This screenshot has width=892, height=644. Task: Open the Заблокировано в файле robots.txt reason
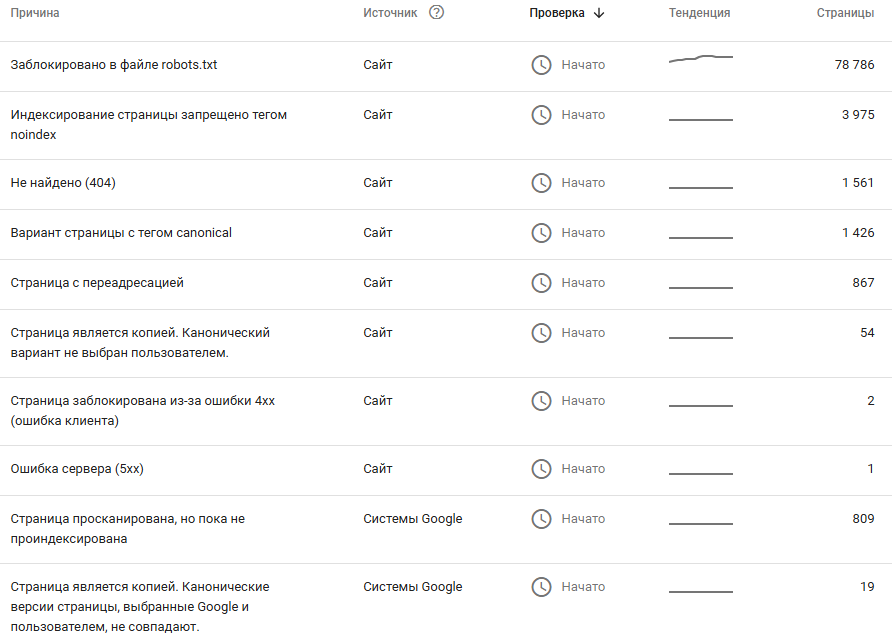click(x=114, y=65)
